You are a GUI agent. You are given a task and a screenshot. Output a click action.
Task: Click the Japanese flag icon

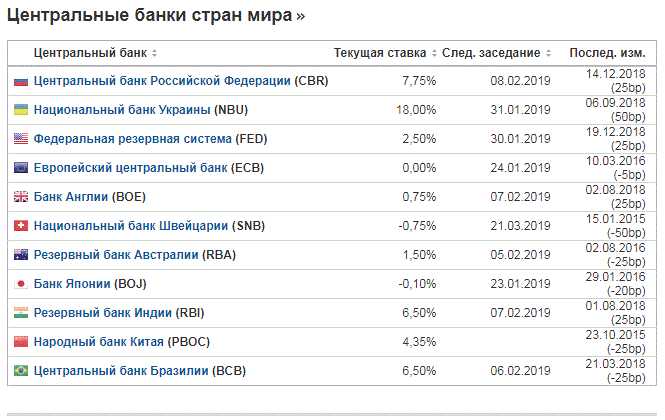[21, 284]
